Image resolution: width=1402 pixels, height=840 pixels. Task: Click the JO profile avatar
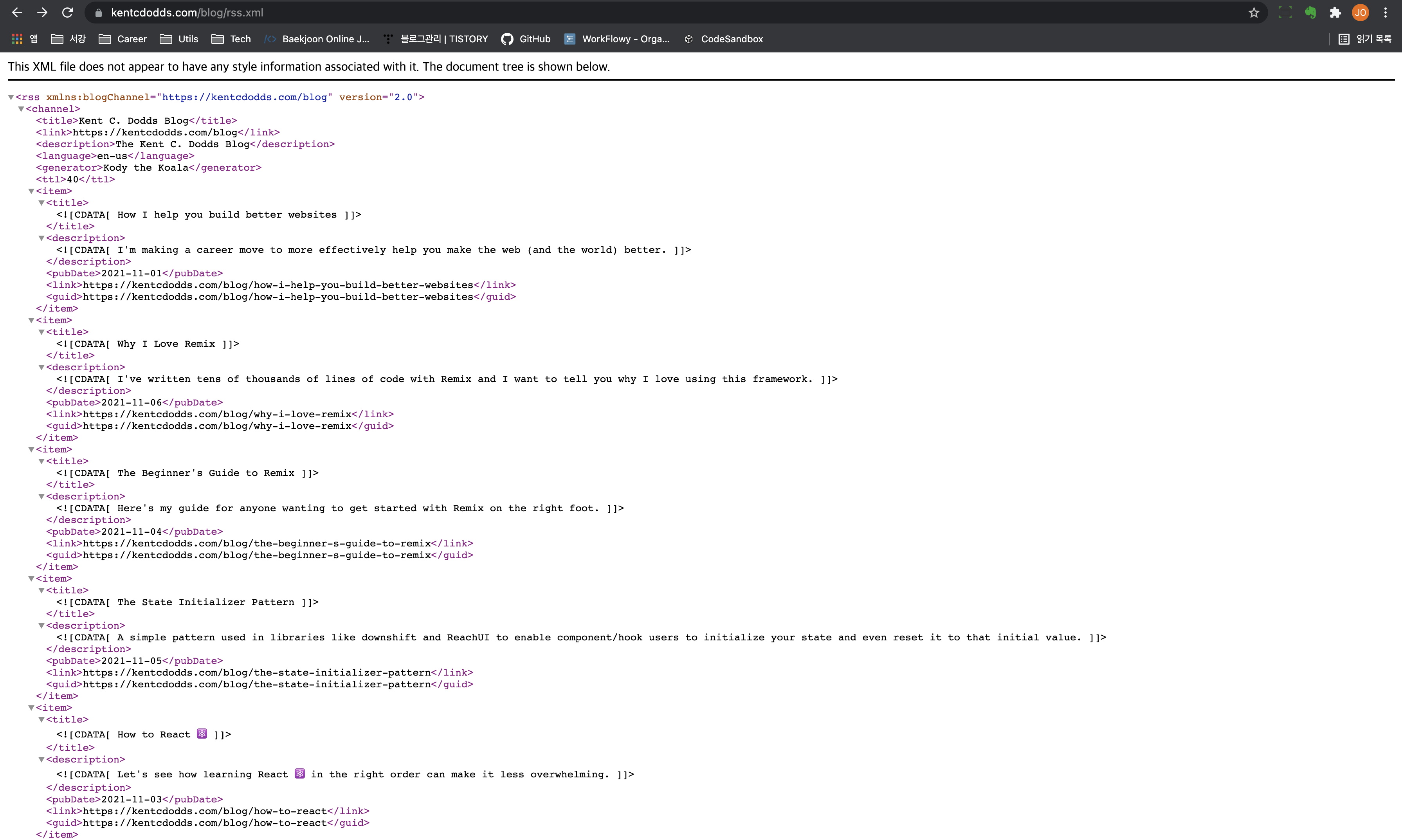[1360, 13]
